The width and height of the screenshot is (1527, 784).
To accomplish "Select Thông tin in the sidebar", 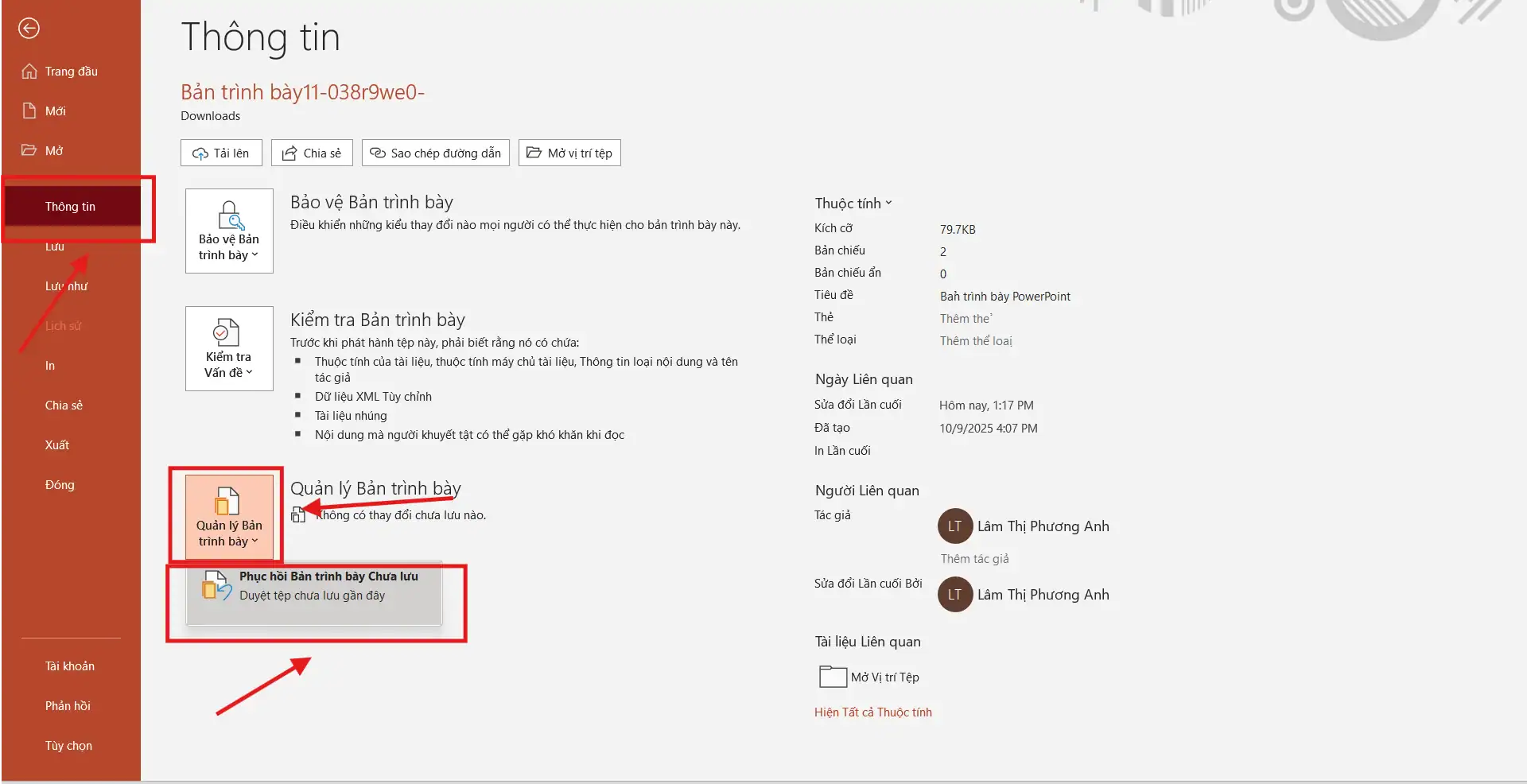I will (70, 207).
